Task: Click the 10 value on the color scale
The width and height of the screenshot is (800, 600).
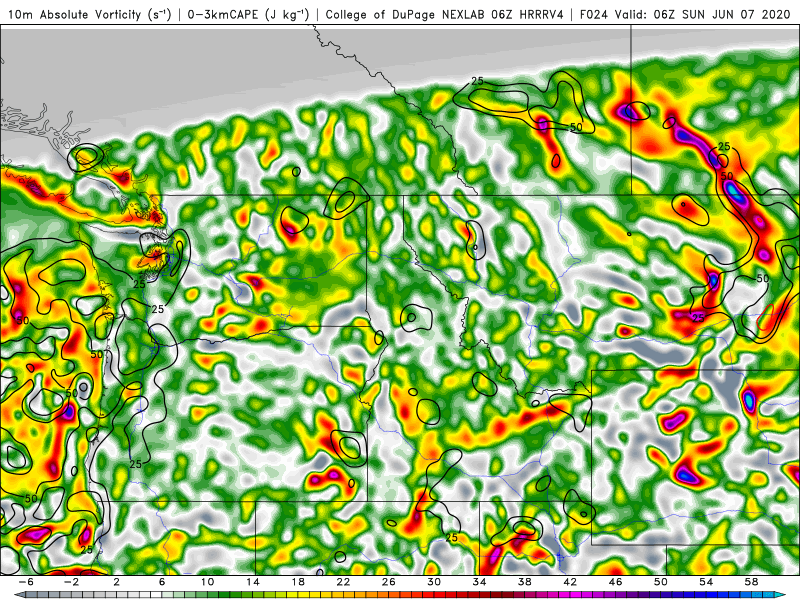Action: click(x=207, y=582)
